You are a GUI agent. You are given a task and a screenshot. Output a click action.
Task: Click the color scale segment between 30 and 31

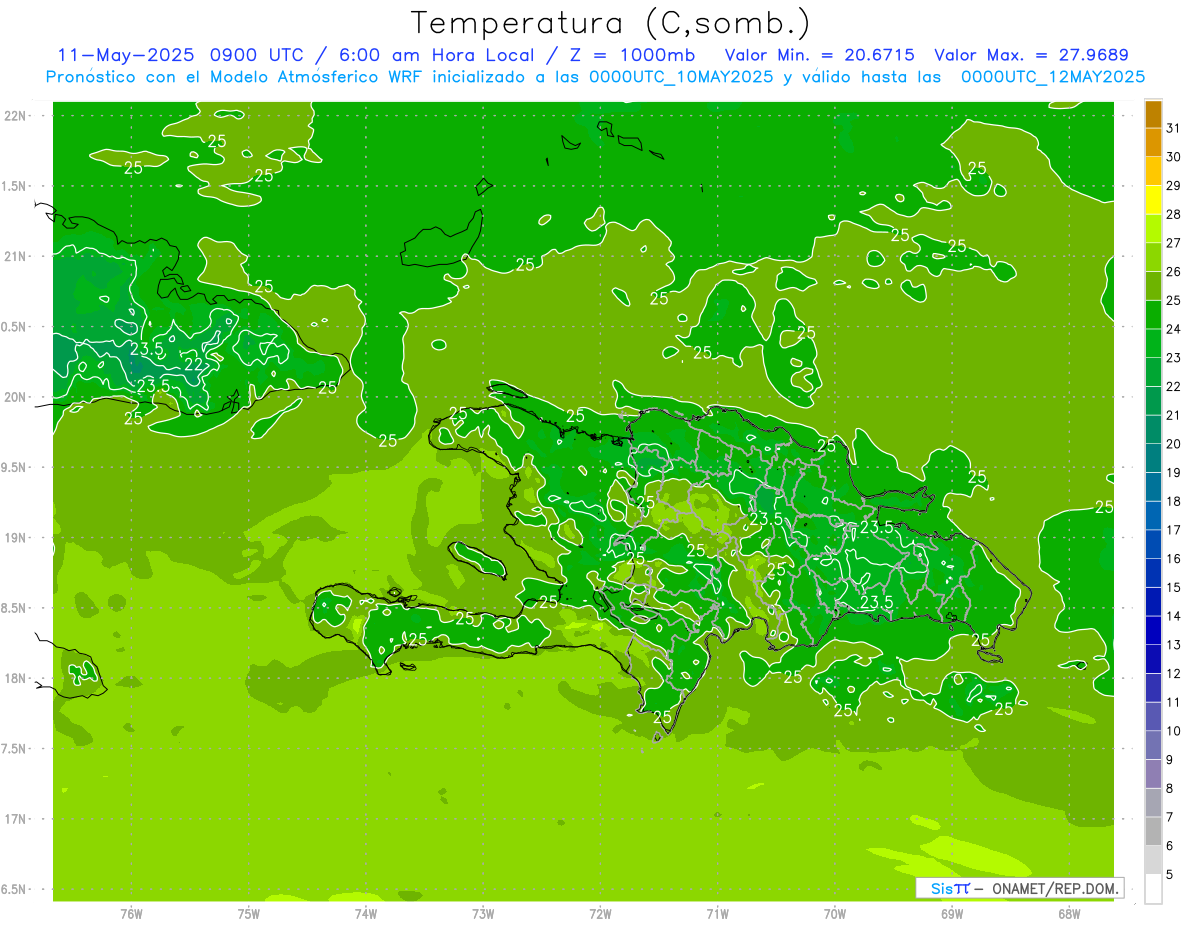(1153, 143)
